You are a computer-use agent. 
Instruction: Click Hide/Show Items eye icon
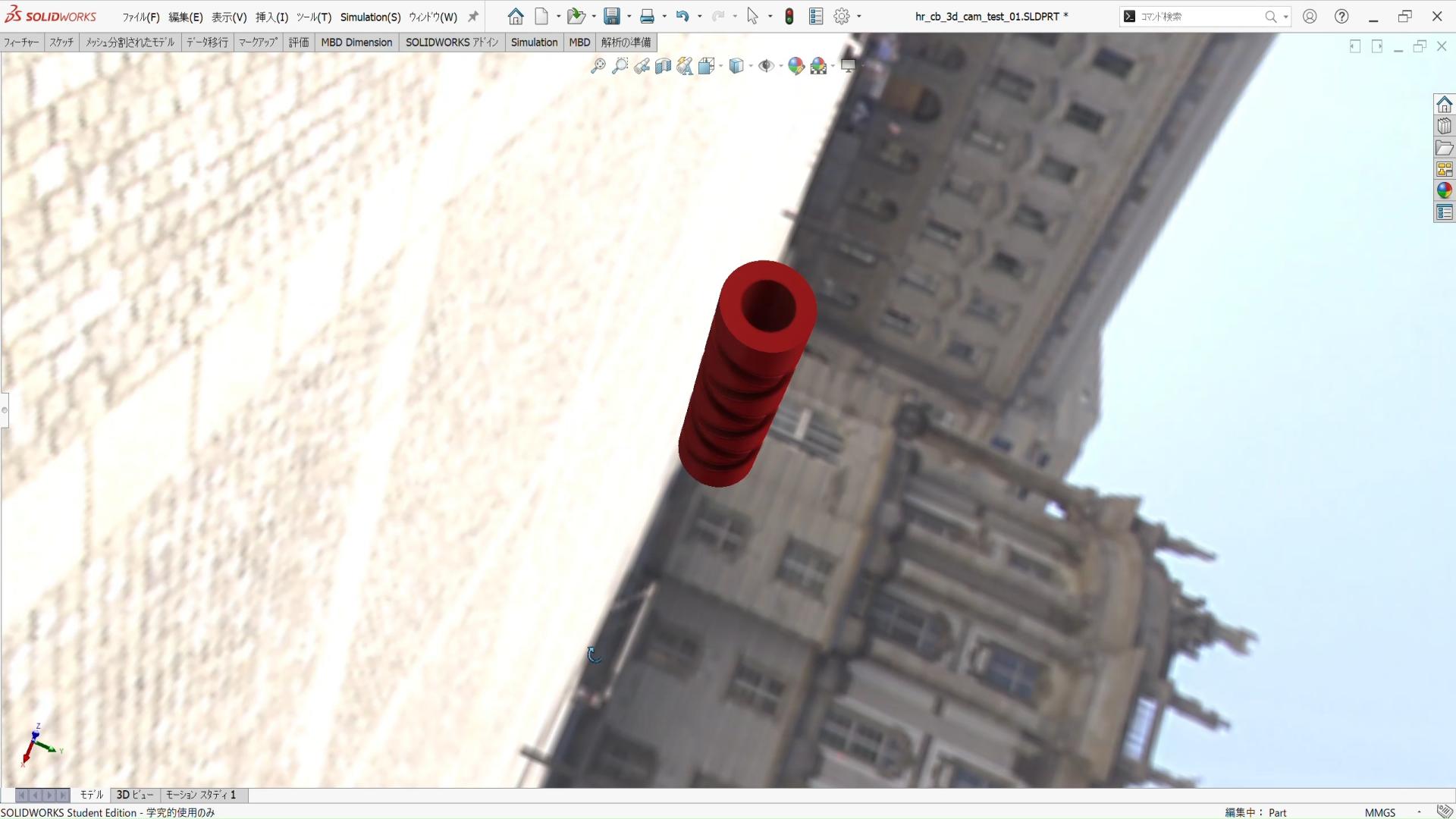click(x=766, y=66)
